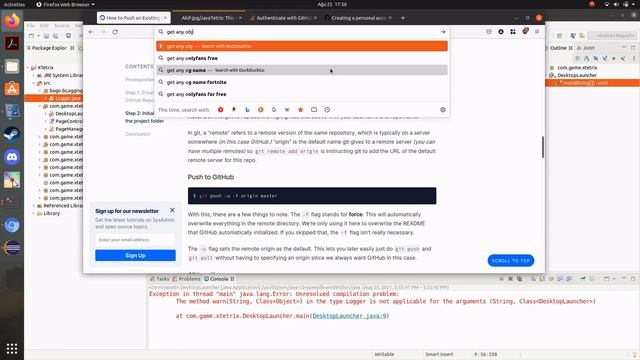Open the Firefox Web Browser app menu dropdown

tap(65, 4)
